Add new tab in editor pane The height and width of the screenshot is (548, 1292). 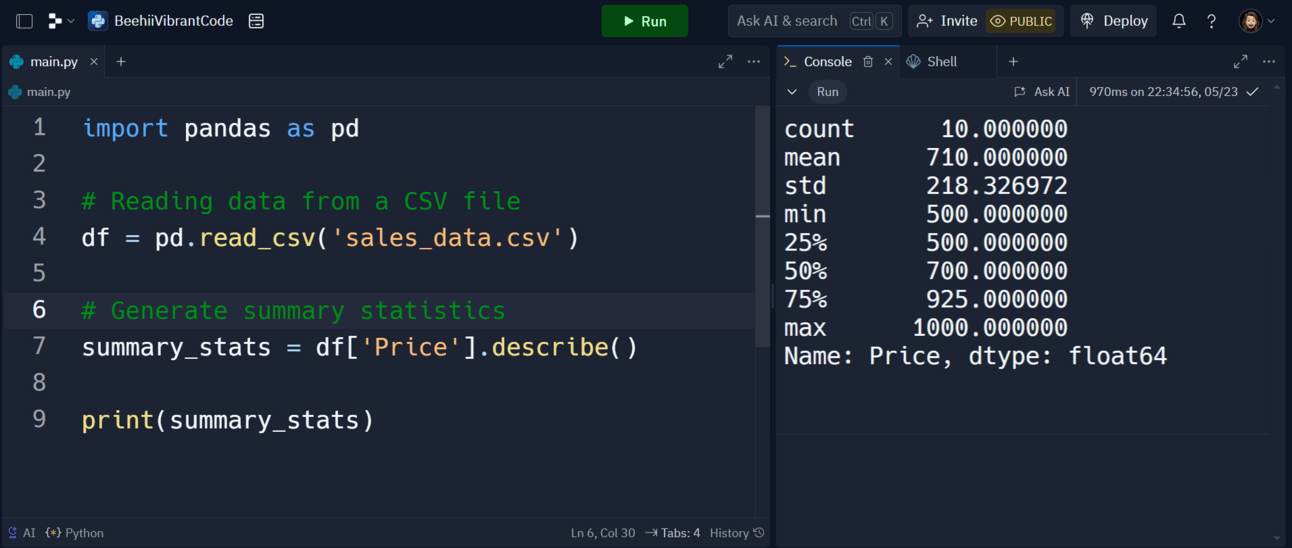(x=121, y=61)
